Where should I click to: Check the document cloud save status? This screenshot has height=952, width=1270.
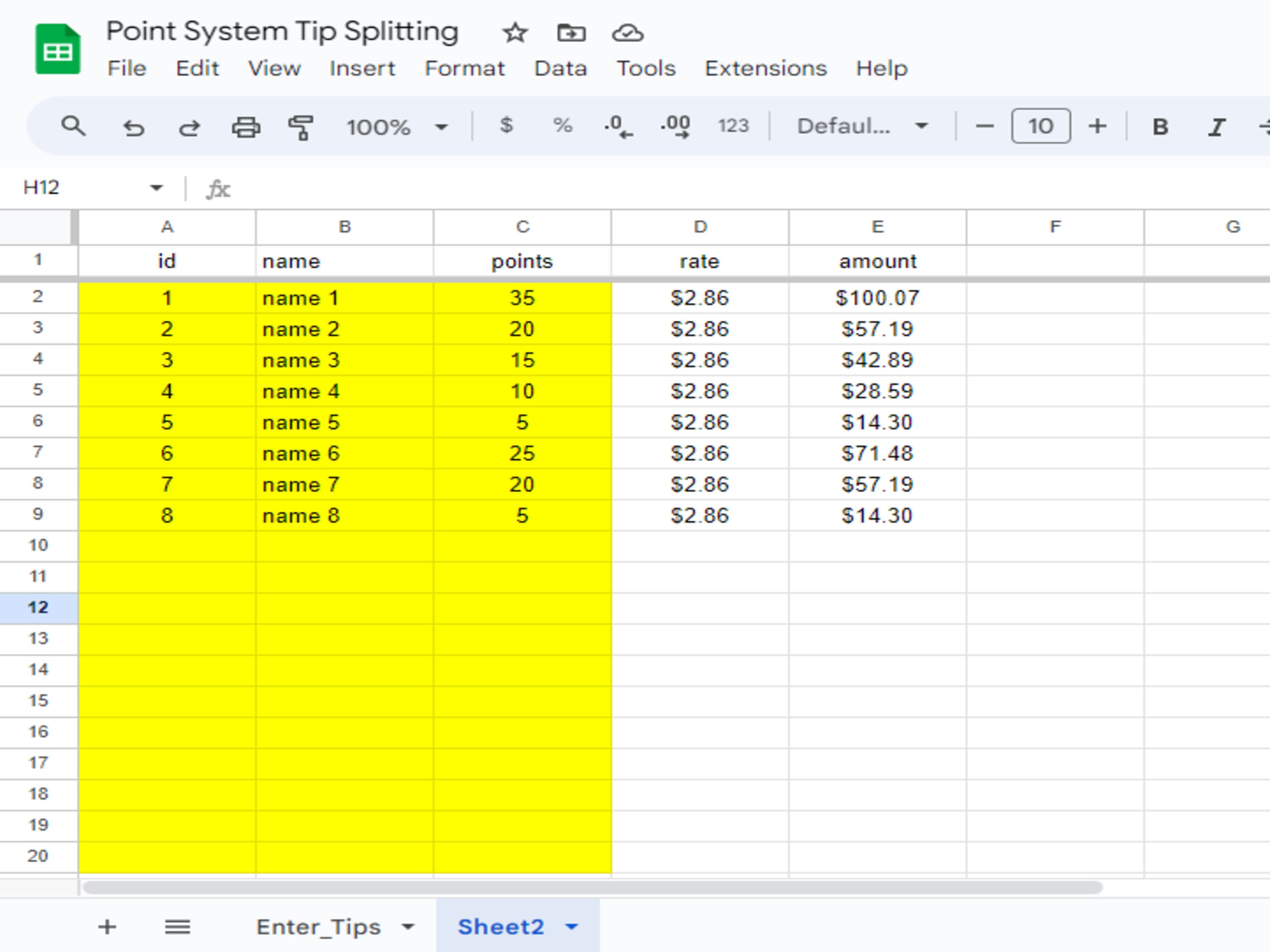point(627,33)
